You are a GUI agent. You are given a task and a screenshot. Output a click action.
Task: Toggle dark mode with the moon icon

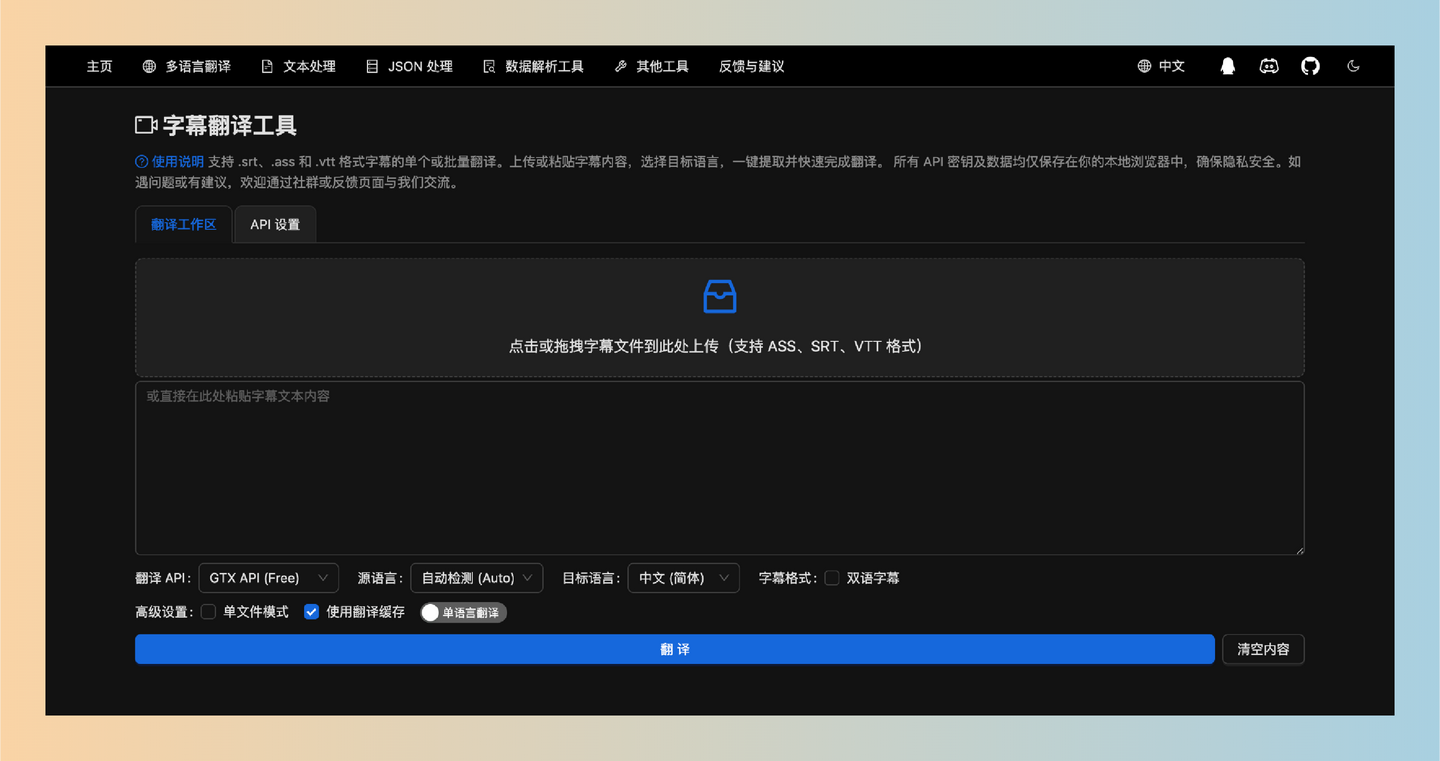click(x=1353, y=66)
